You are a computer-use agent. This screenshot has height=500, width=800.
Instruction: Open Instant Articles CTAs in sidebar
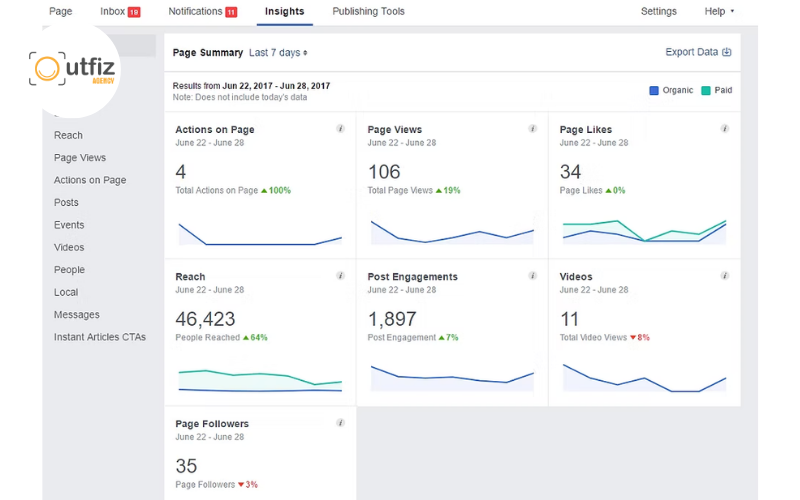pyautogui.click(x=100, y=337)
